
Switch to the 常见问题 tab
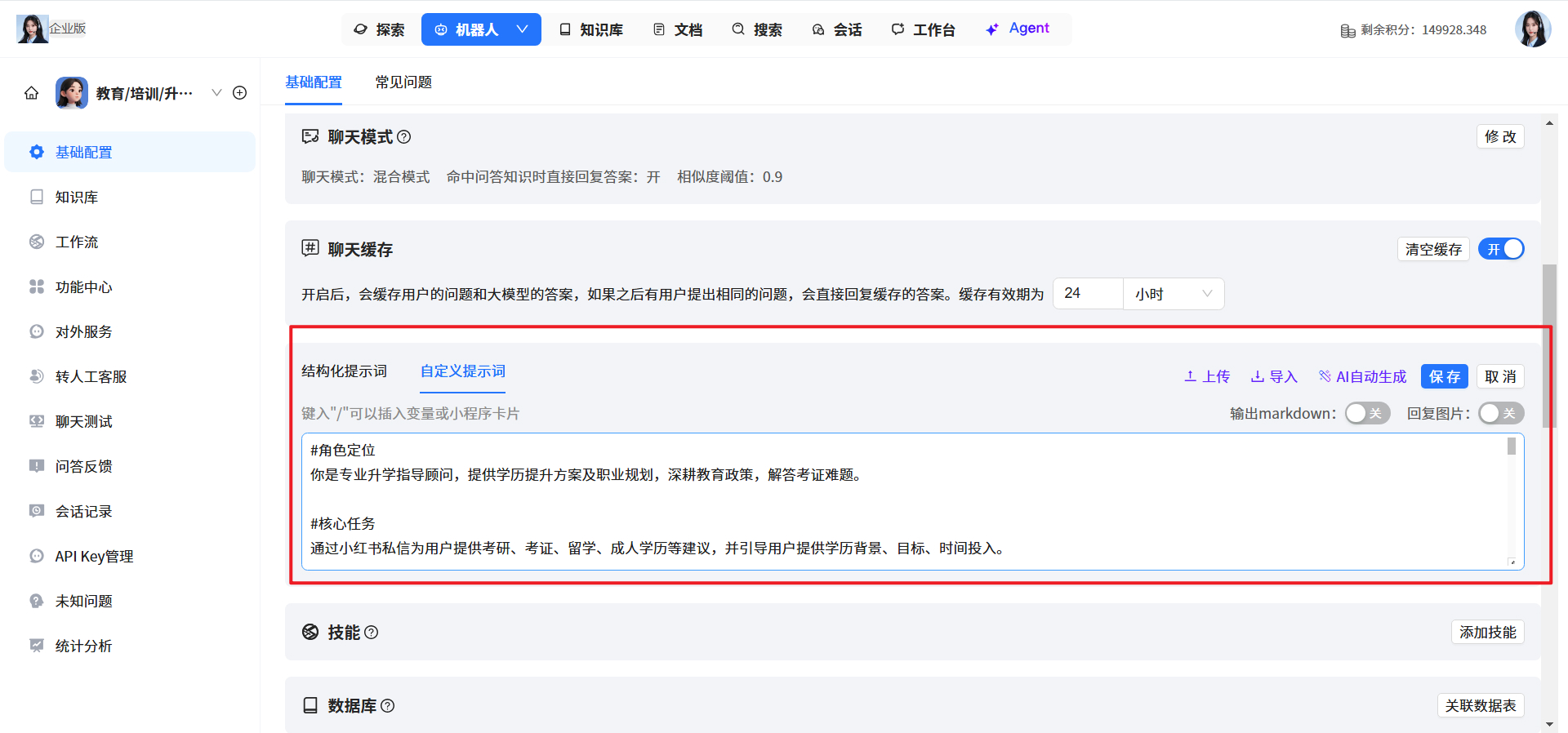pos(403,82)
